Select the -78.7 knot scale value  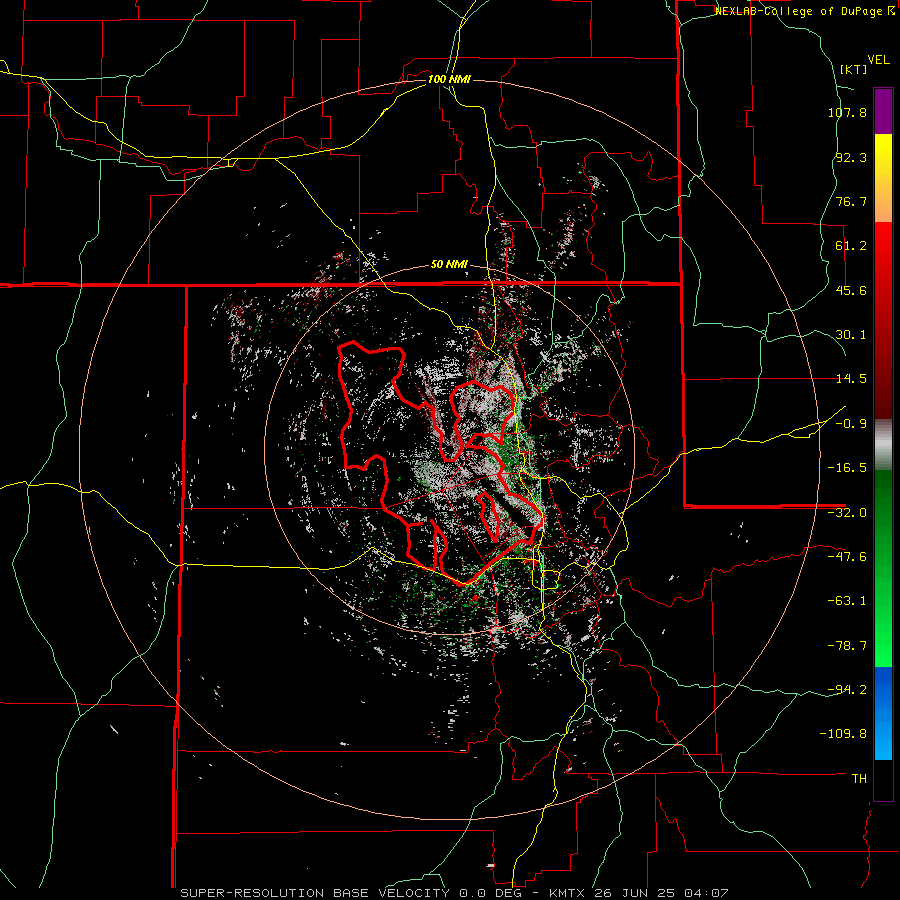pyautogui.click(x=847, y=646)
